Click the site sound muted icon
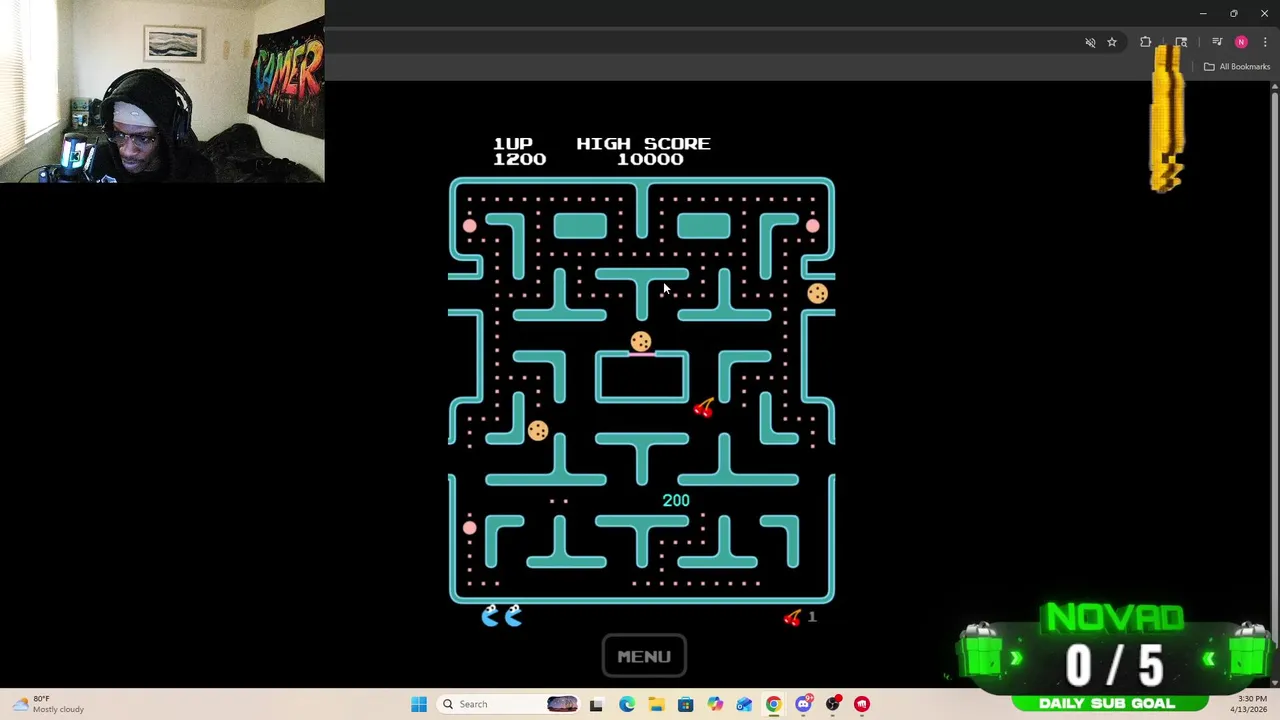This screenshot has width=1280, height=720. tap(1090, 42)
